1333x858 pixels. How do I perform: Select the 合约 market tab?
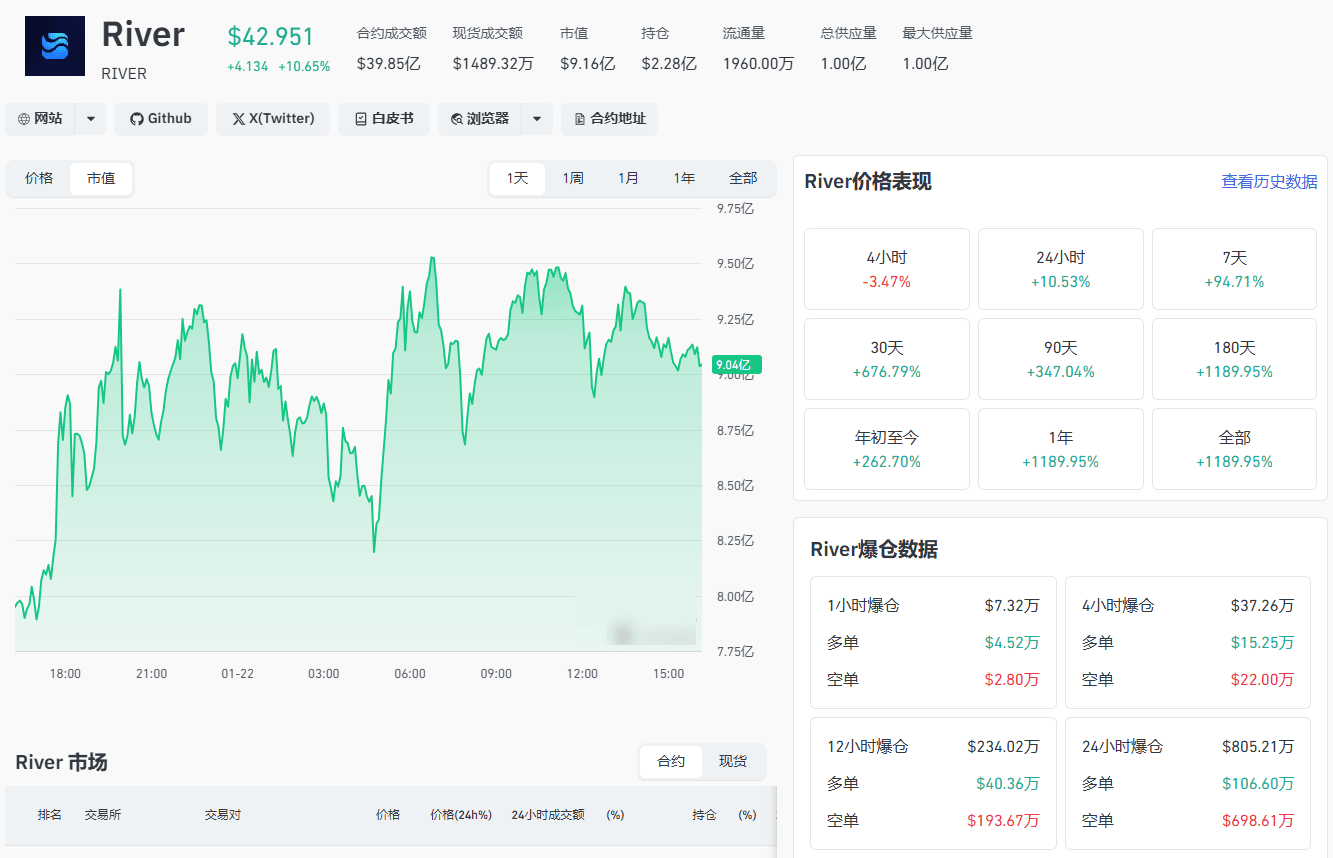(x=671, y=761)
